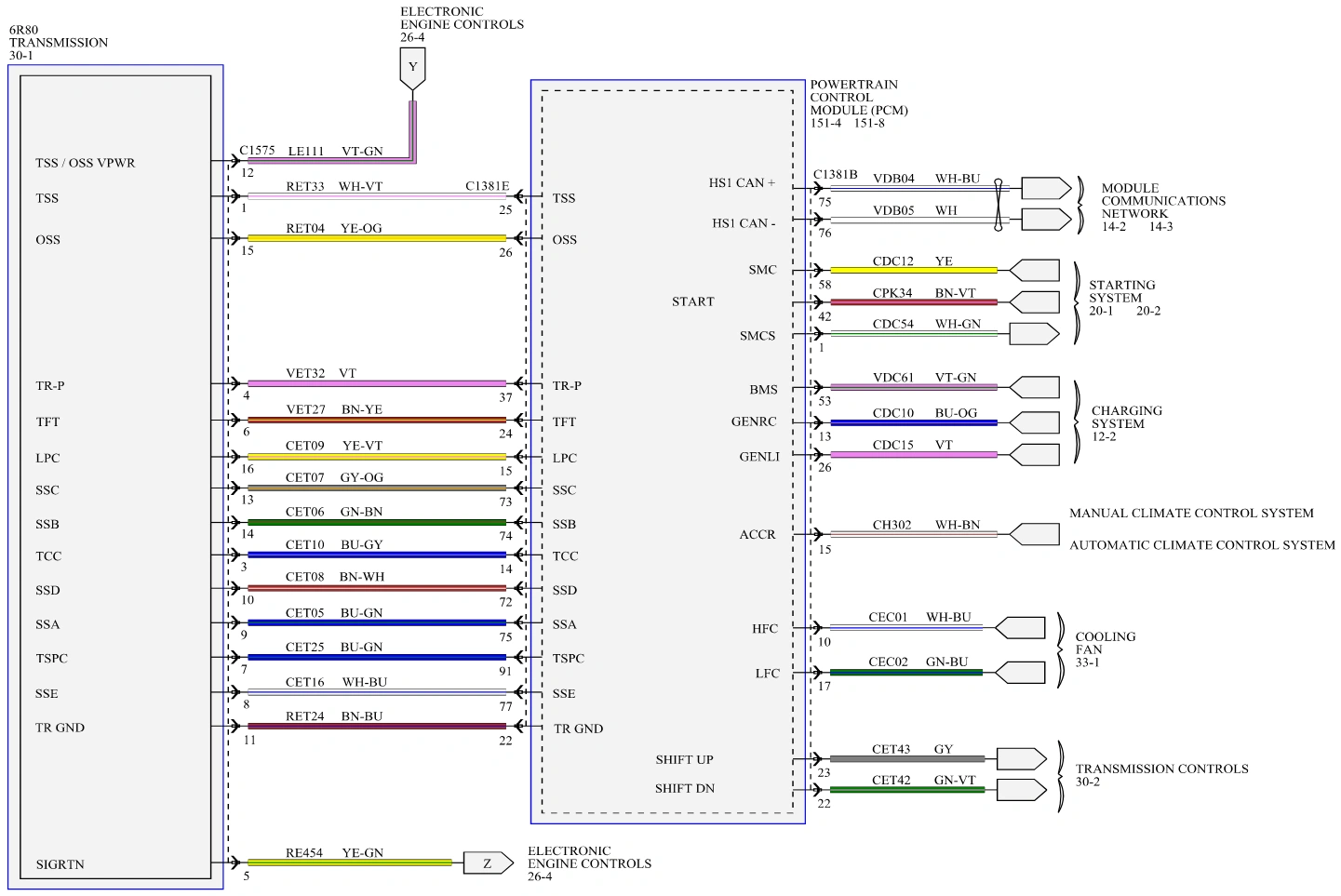Click the SIGRTN pin label on transmission

click(60, 864)
